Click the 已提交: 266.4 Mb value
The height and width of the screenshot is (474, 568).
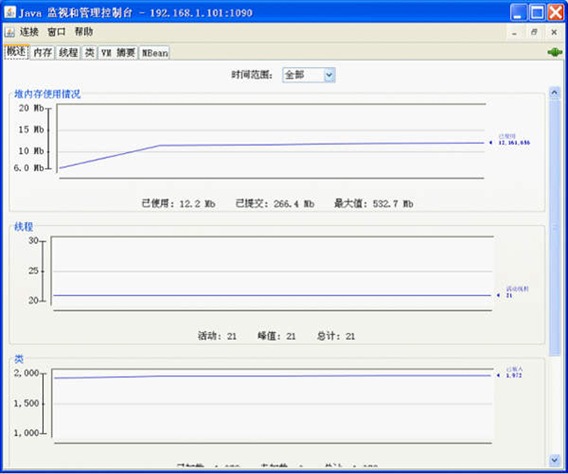275,204
